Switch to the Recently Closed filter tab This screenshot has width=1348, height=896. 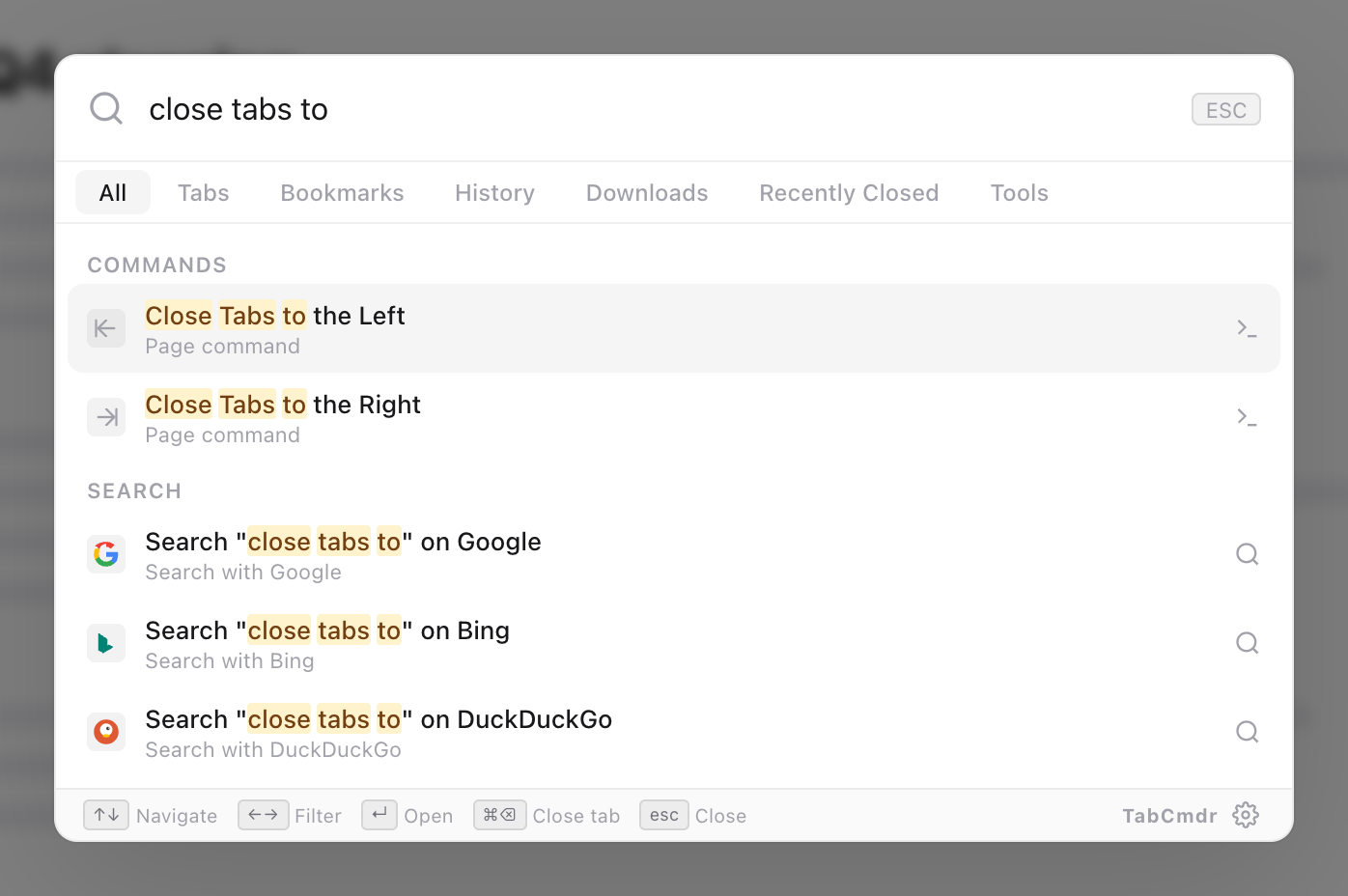[849, 192]
